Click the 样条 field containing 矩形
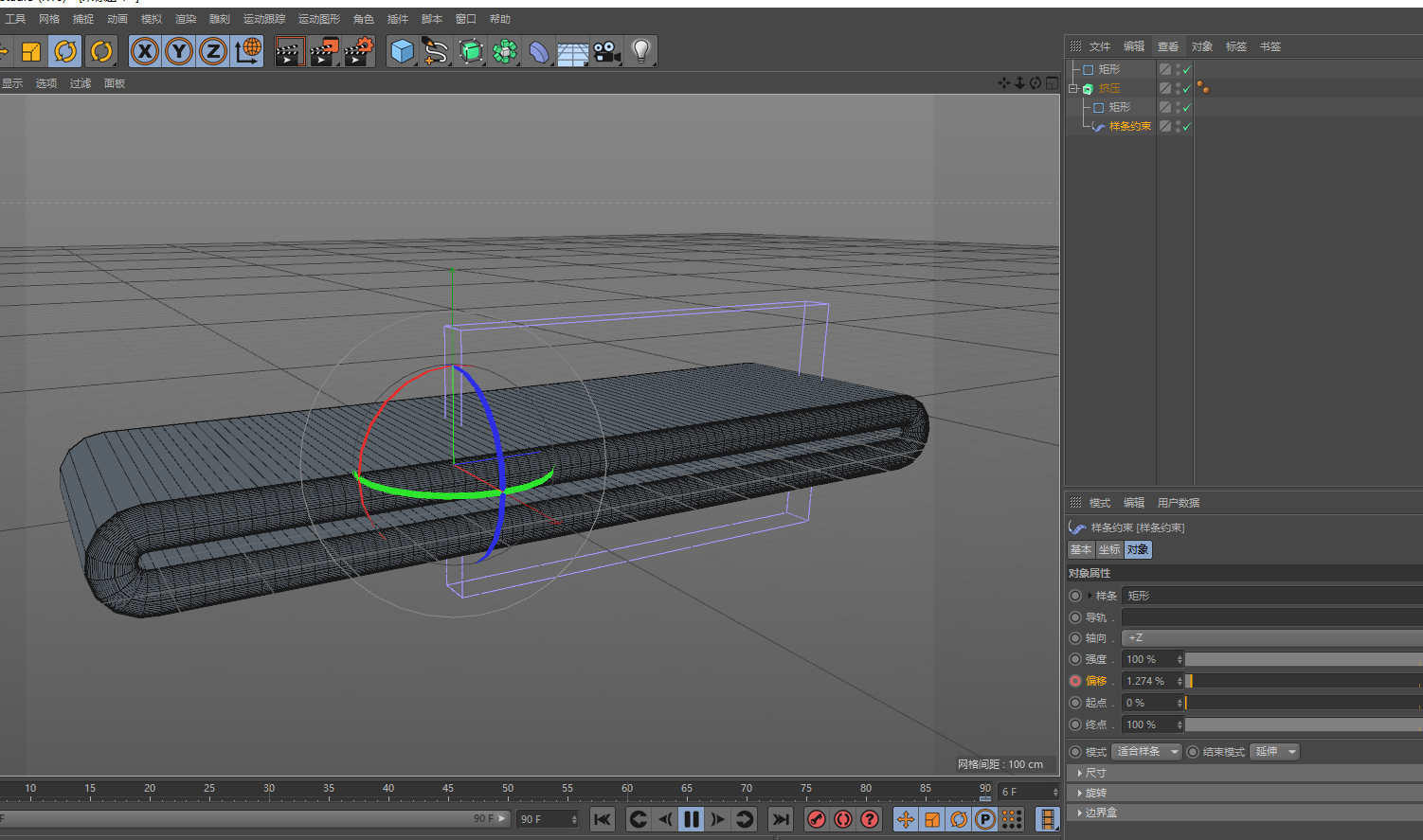Screen dimensions: 1423x840 point(1272,596)
